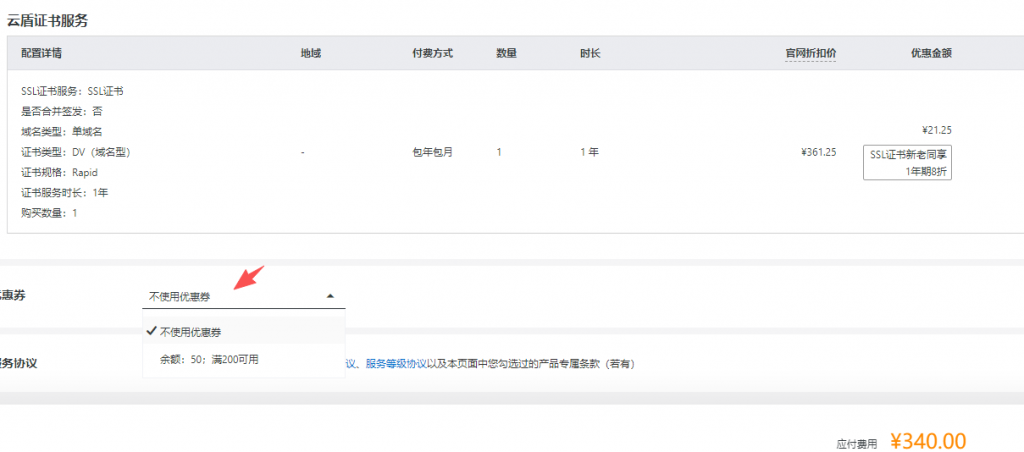Click the SSL证书新老同享 1年期8折 discount tag
Viewport: 1024px width, 452px height.
pos(907,162)
